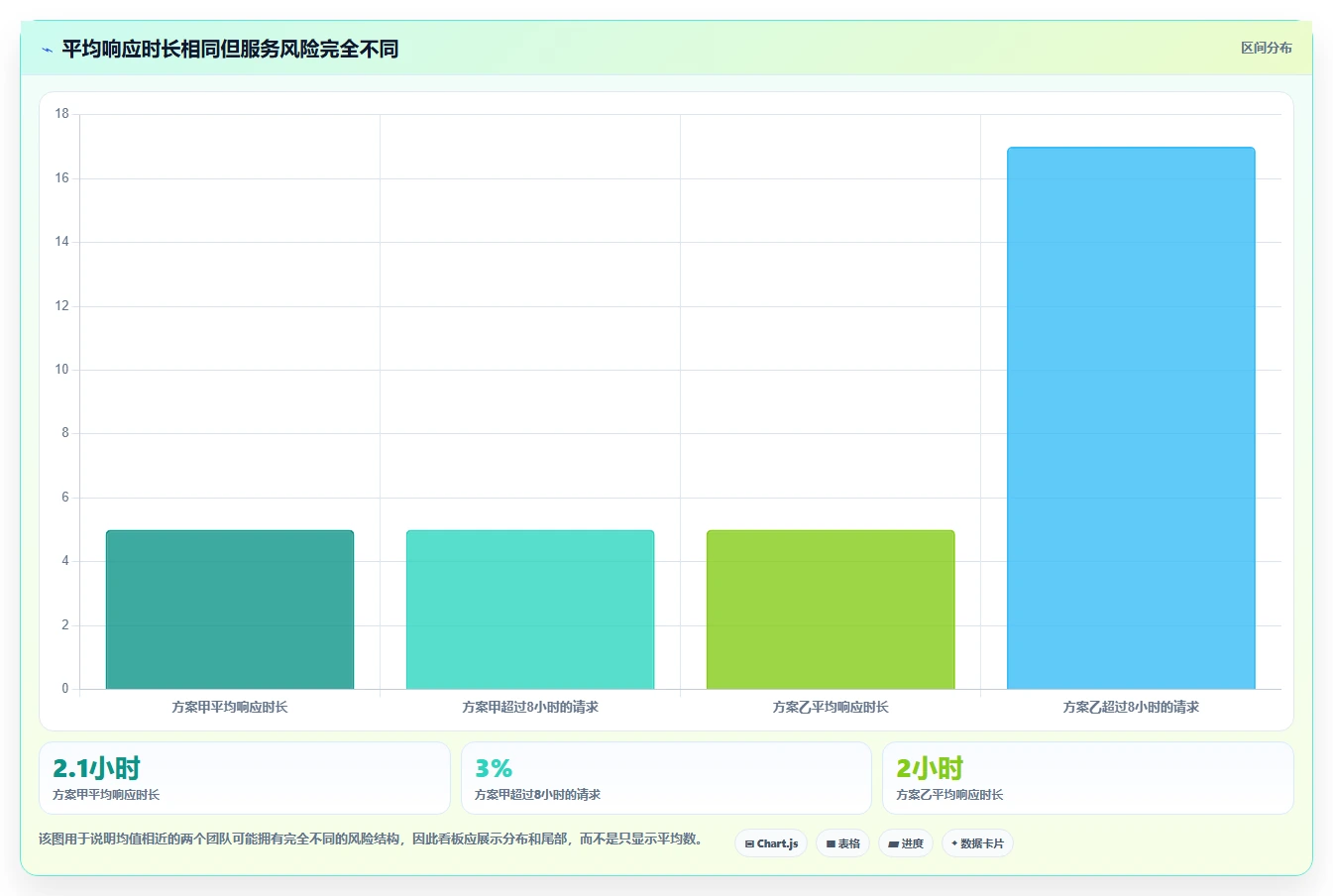Click the y-axis value 4
The image size is (1333, 896).
pos(65,561)
